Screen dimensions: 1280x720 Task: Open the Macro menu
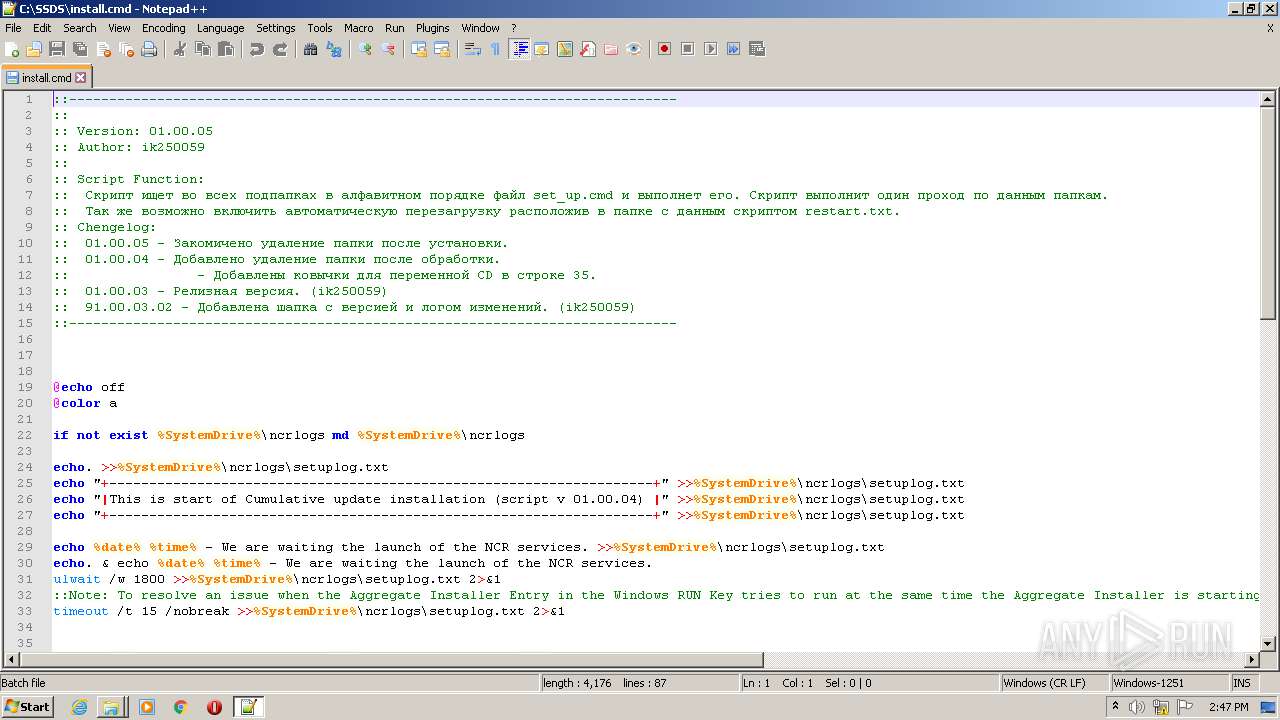[358, 28]
